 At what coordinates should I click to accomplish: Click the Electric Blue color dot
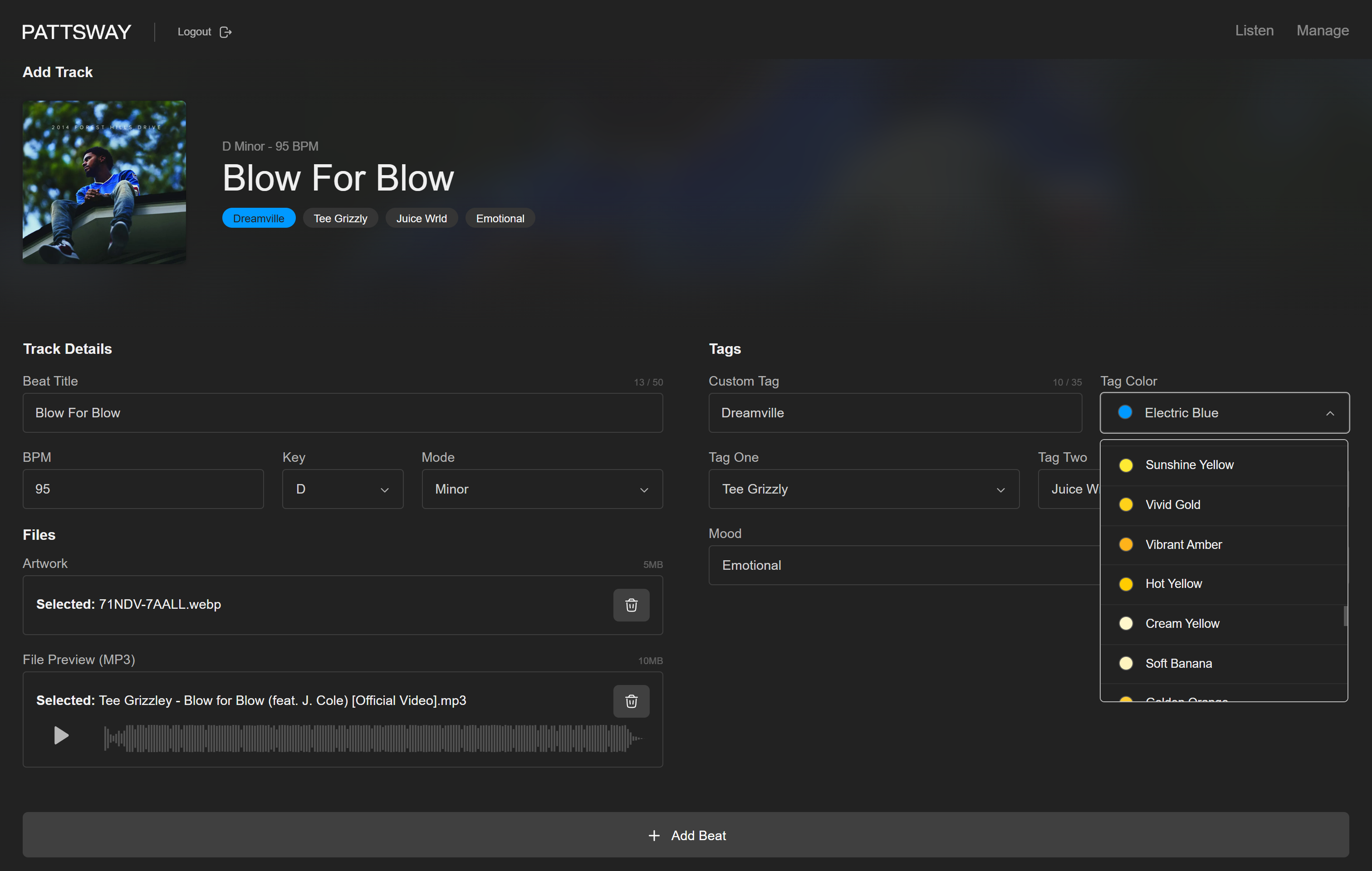tap(1125, 412)
